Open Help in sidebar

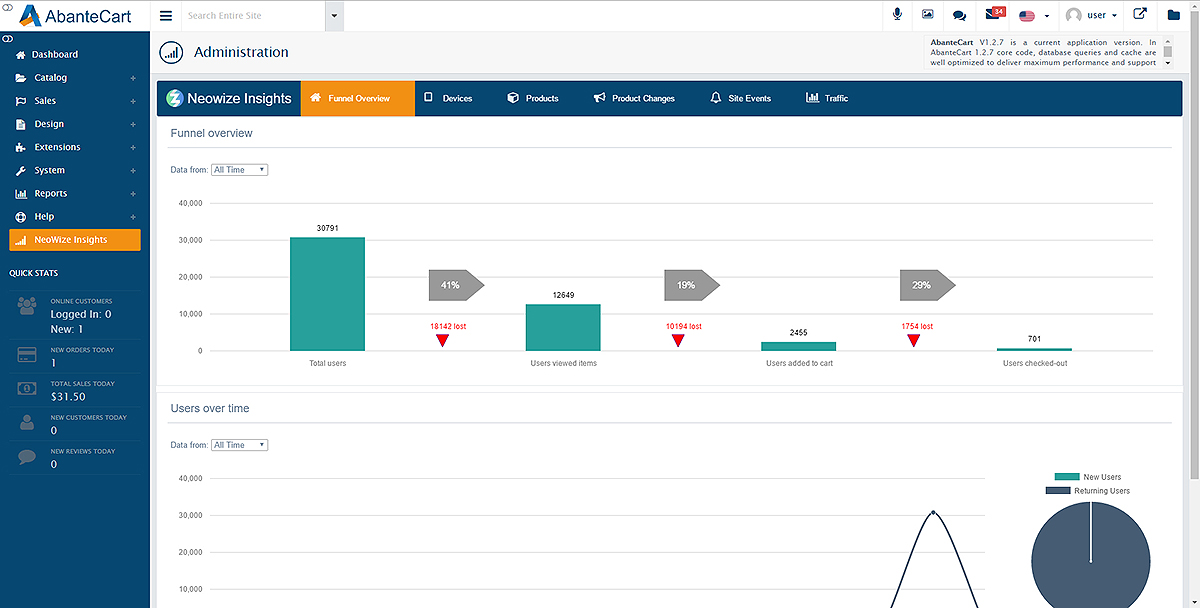(x=75, y=217)
